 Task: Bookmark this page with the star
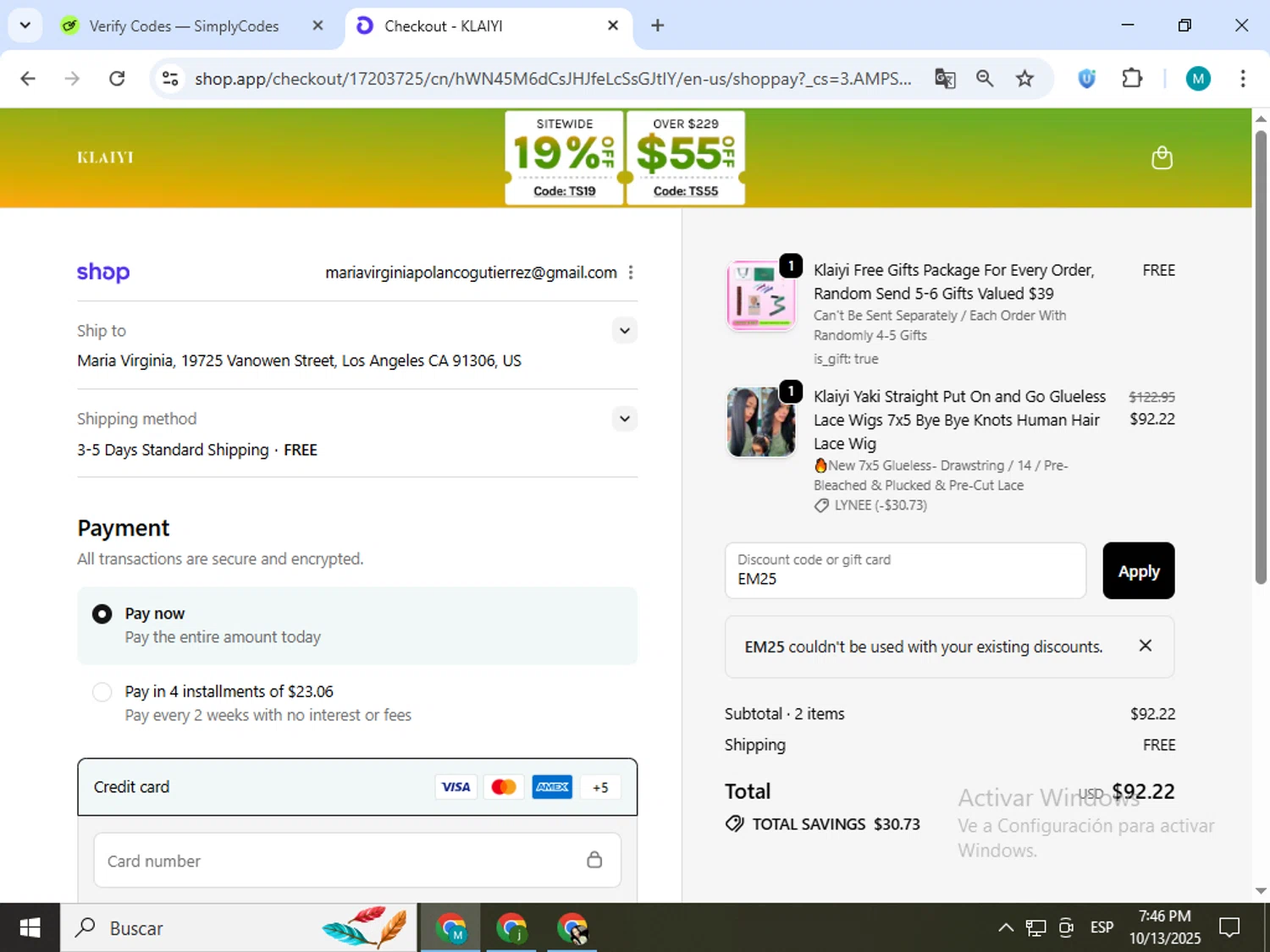[1024, 79]
